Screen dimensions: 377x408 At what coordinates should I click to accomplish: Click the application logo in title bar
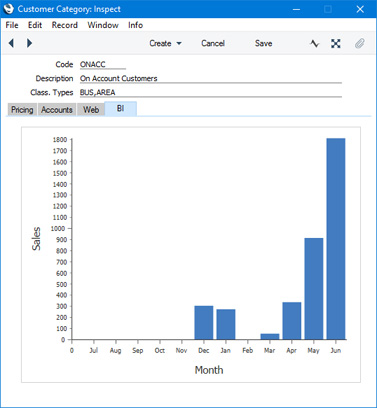click(9, 9)
